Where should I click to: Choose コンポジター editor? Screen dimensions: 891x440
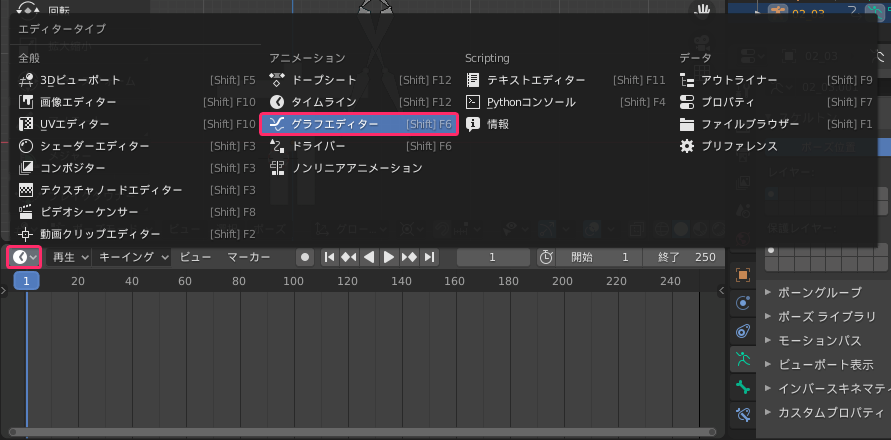137,168
